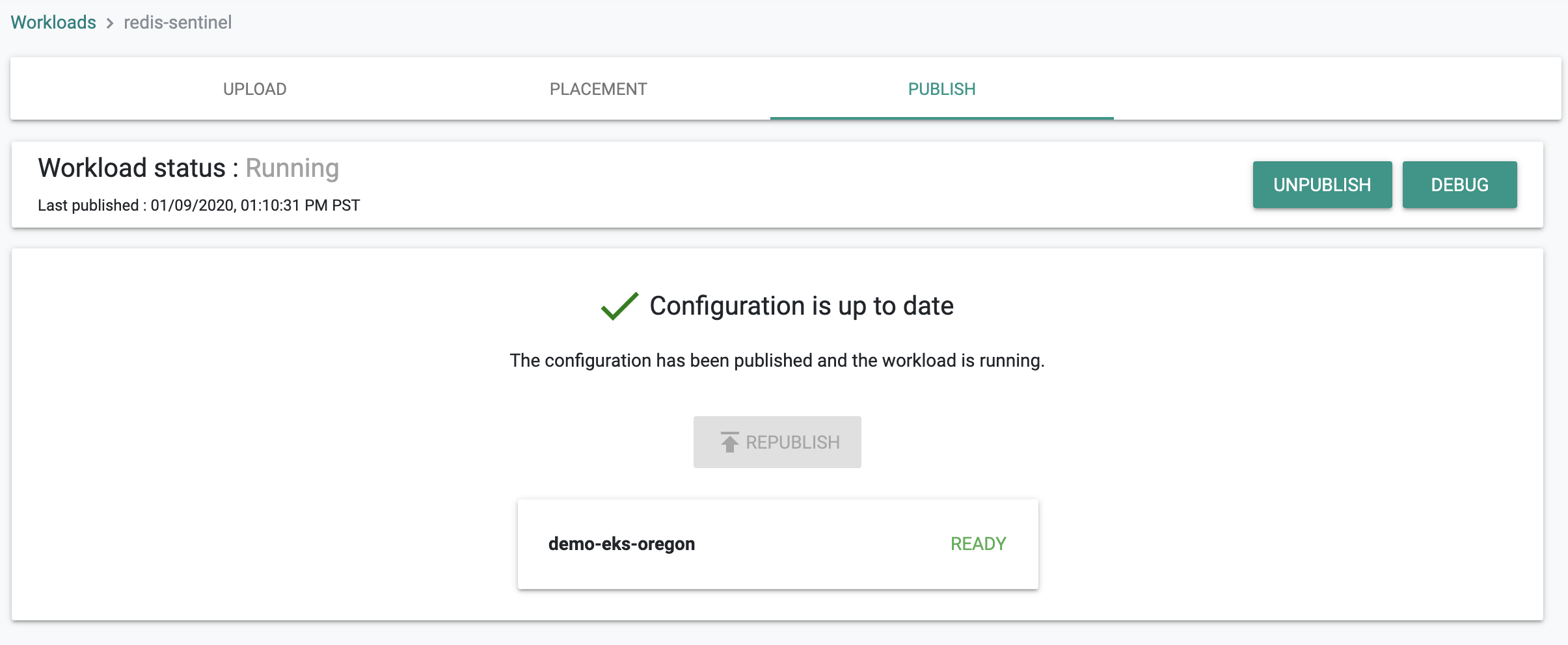This screenshot has width=1568, height=645.
Task: Click the UNPUBLISH button
Action: point(1323,185)
